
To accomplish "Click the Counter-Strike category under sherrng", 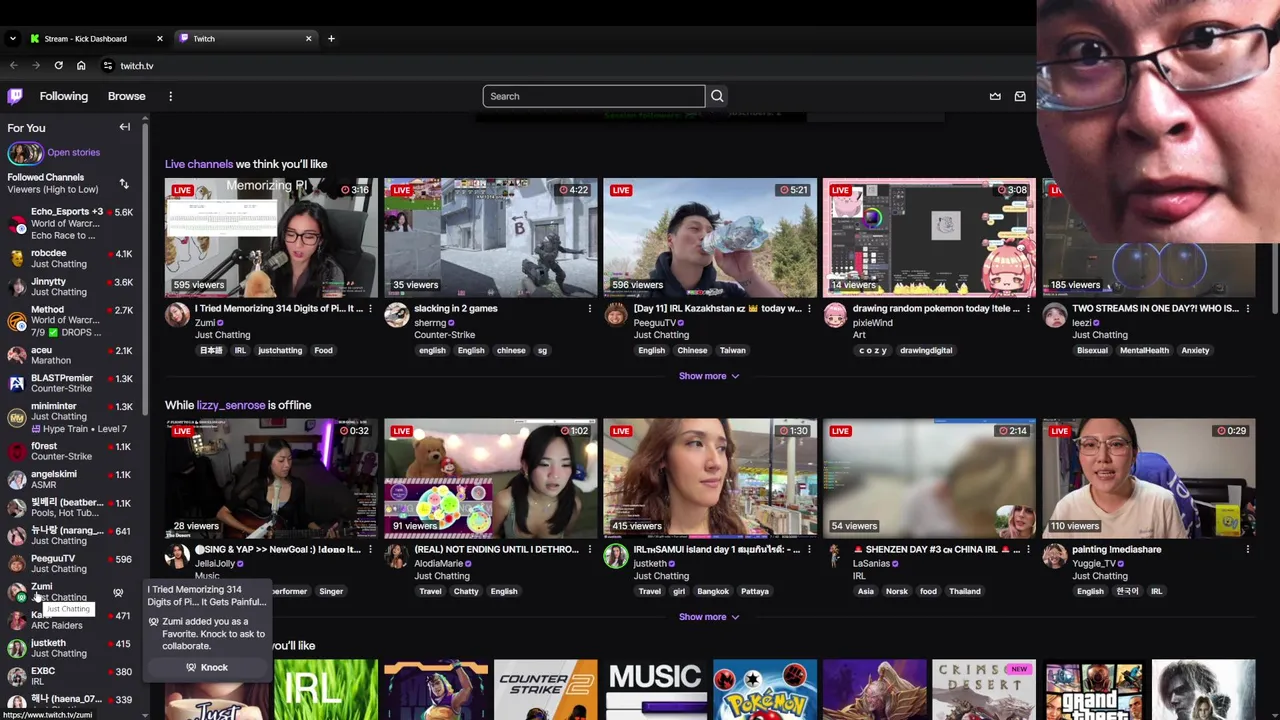I will coord(445,335).
